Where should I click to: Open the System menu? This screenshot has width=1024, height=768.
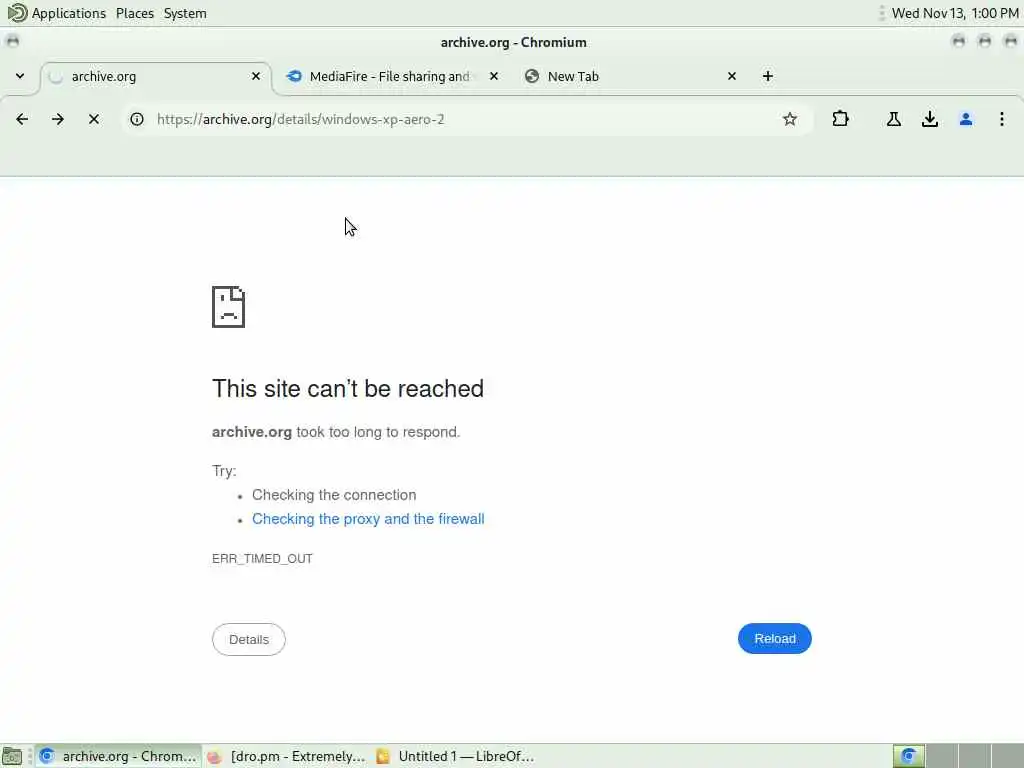185,13
